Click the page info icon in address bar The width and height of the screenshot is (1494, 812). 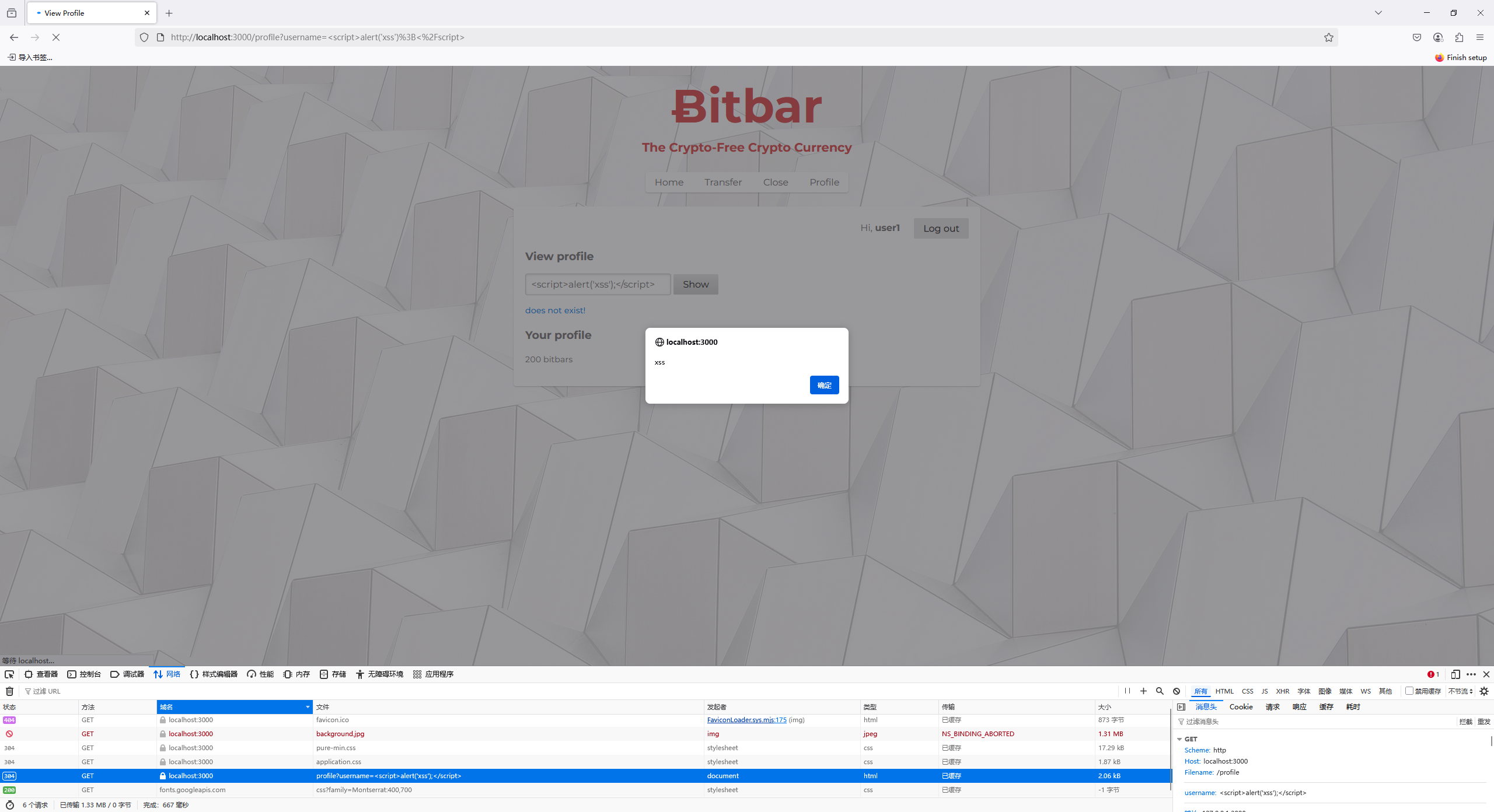pyautogui.click(x=160, y=37)
